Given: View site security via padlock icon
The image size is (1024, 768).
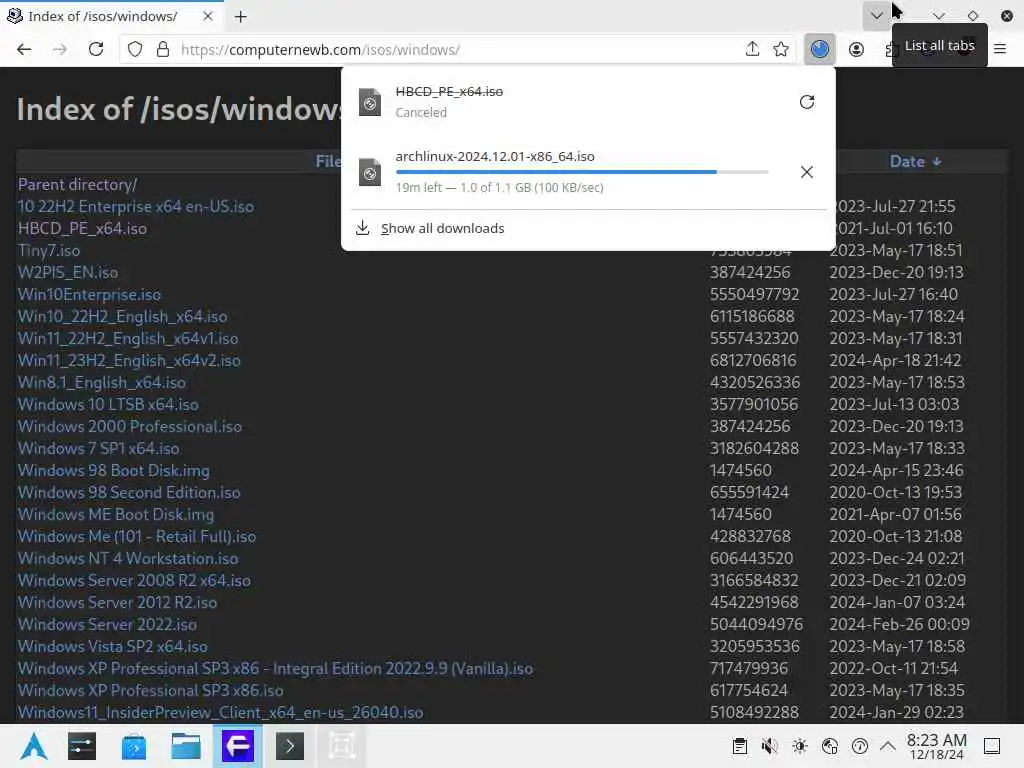Looking at the screenshot, I should point(163,50).
